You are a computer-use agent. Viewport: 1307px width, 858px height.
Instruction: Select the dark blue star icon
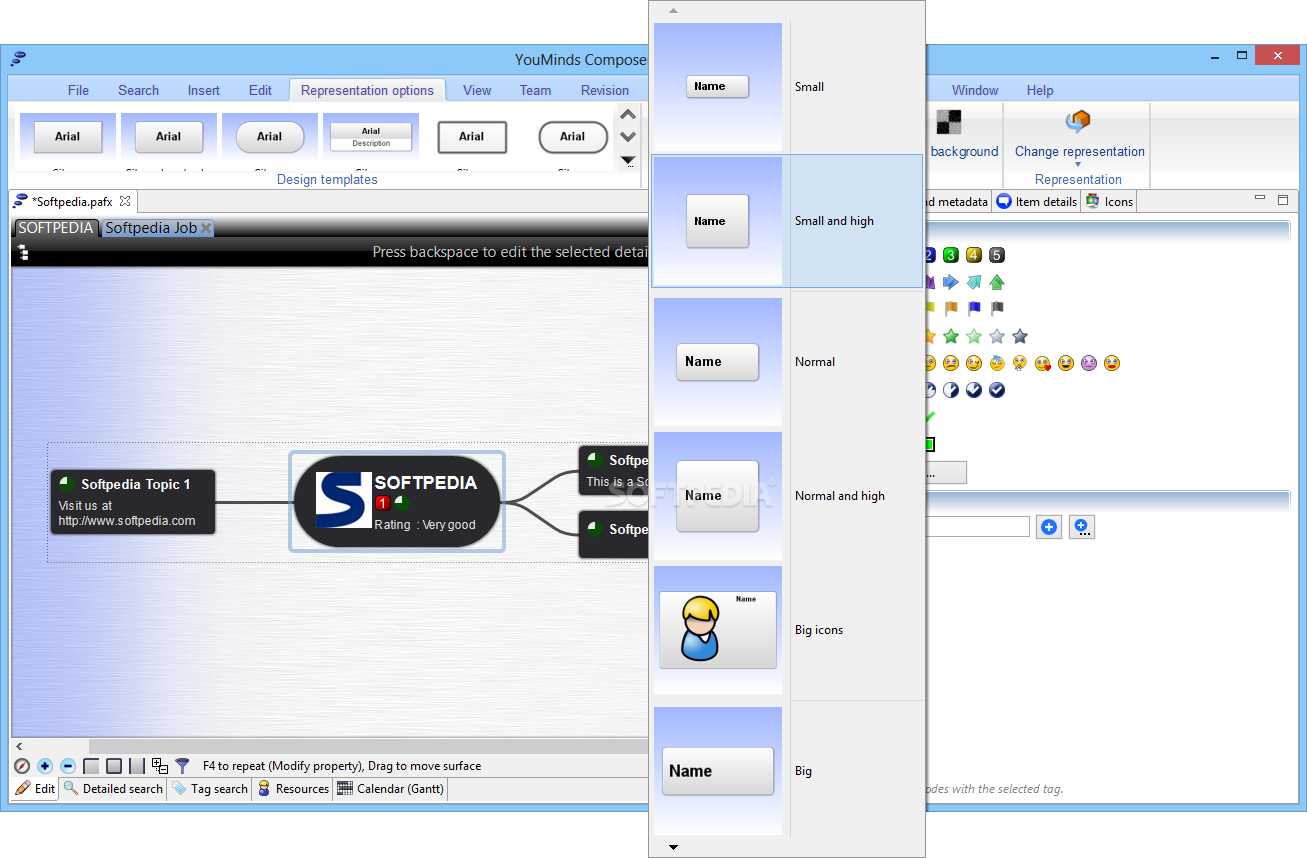point(1019,336)
